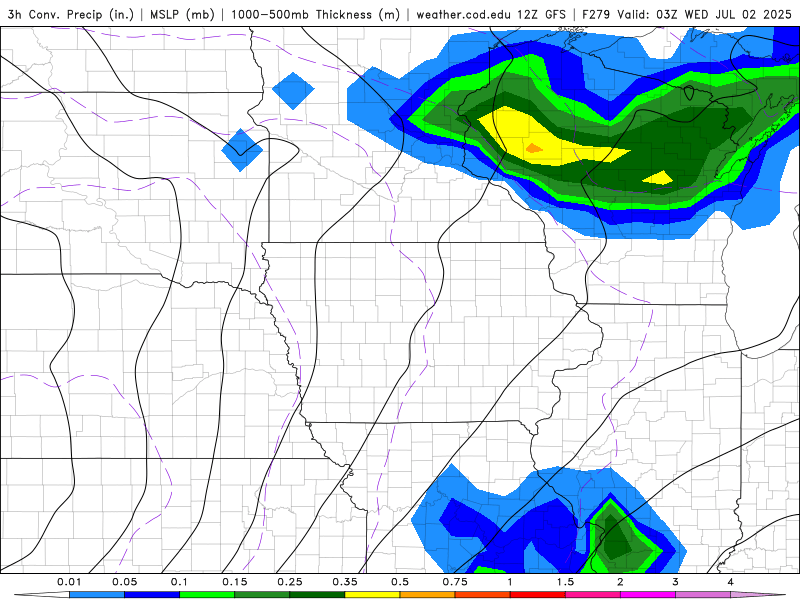Click the '1.5' legend value

click(x=565, y=582)
